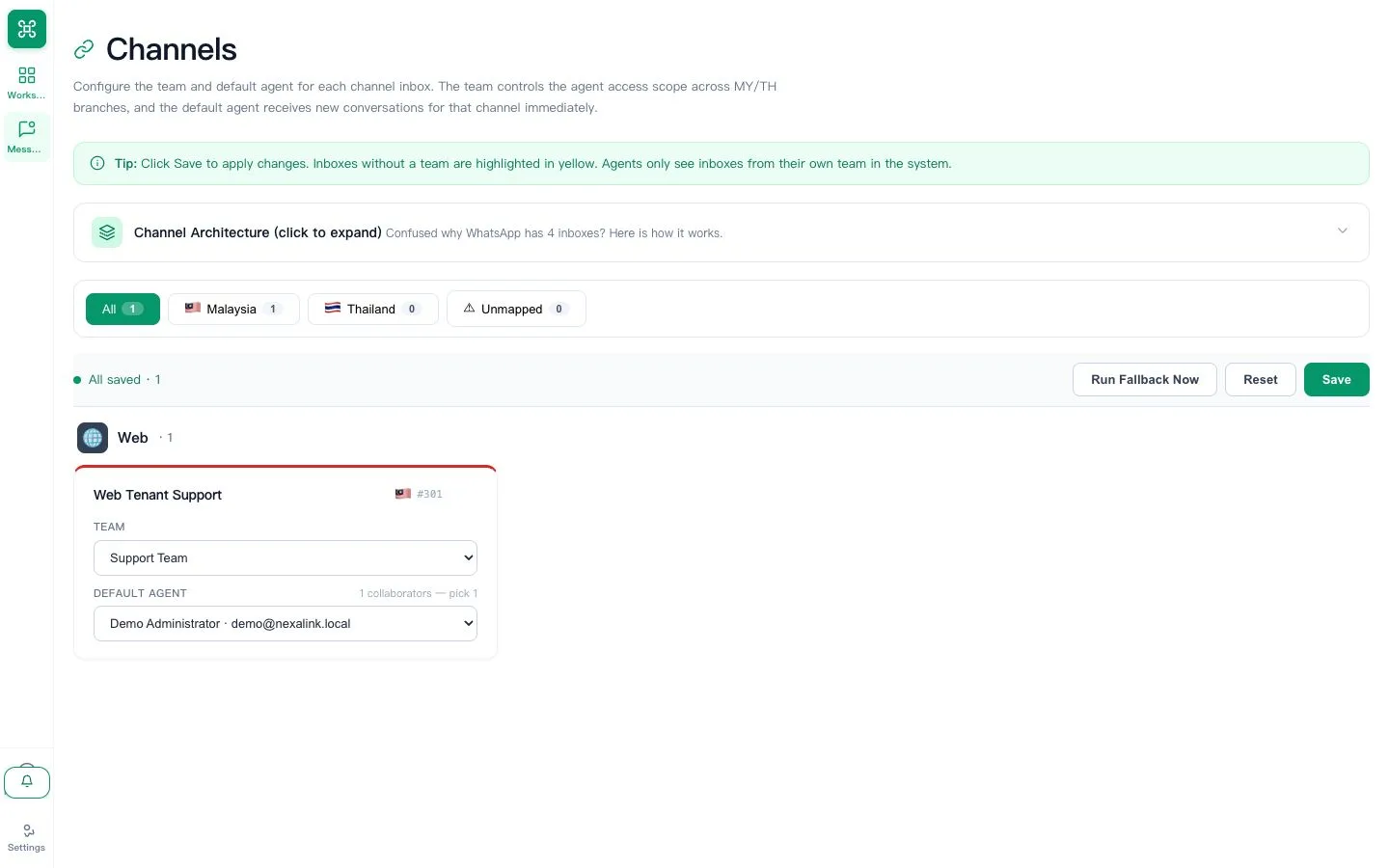Click the Channels page heading
Viewport: 1389px width, 868px height.
point(171,49)
